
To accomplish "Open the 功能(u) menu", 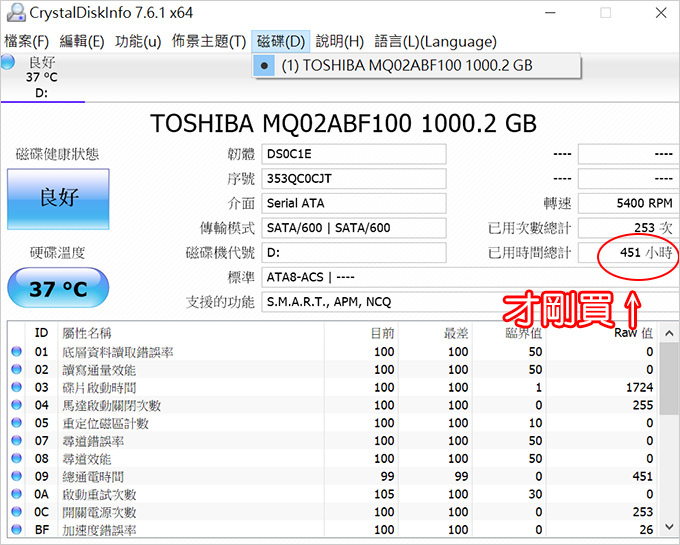I will 138,42.
